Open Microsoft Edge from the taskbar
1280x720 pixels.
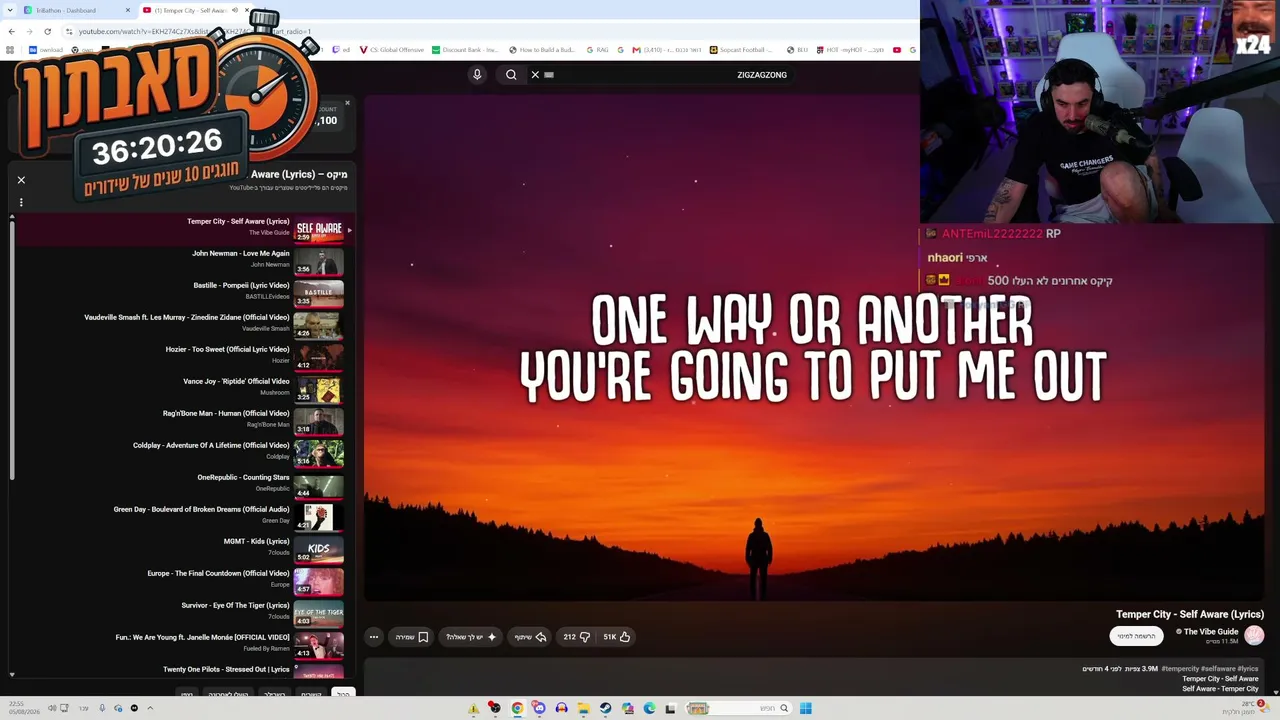click(649, 708)
